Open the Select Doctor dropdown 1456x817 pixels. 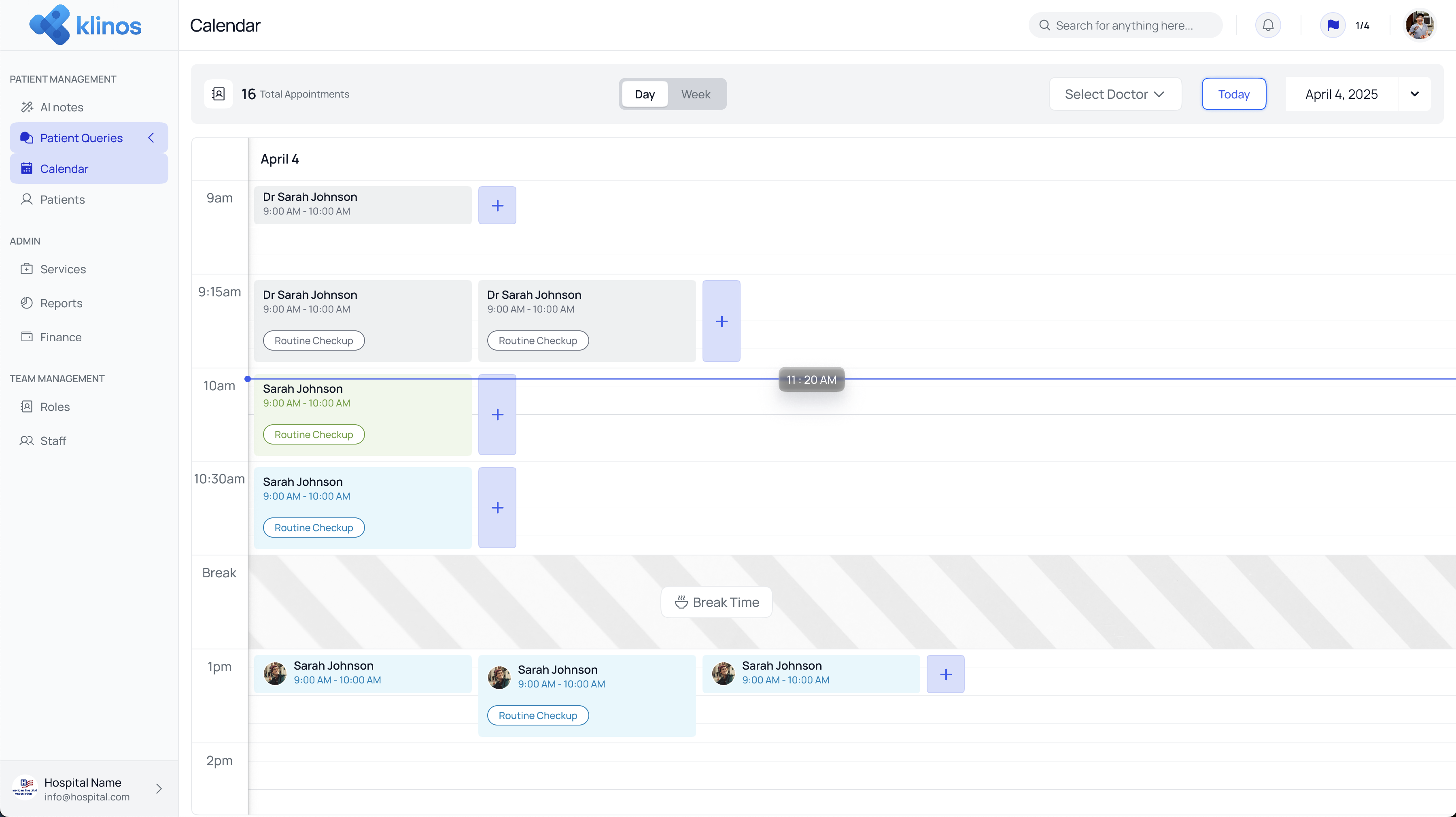tap(1114, 94)
